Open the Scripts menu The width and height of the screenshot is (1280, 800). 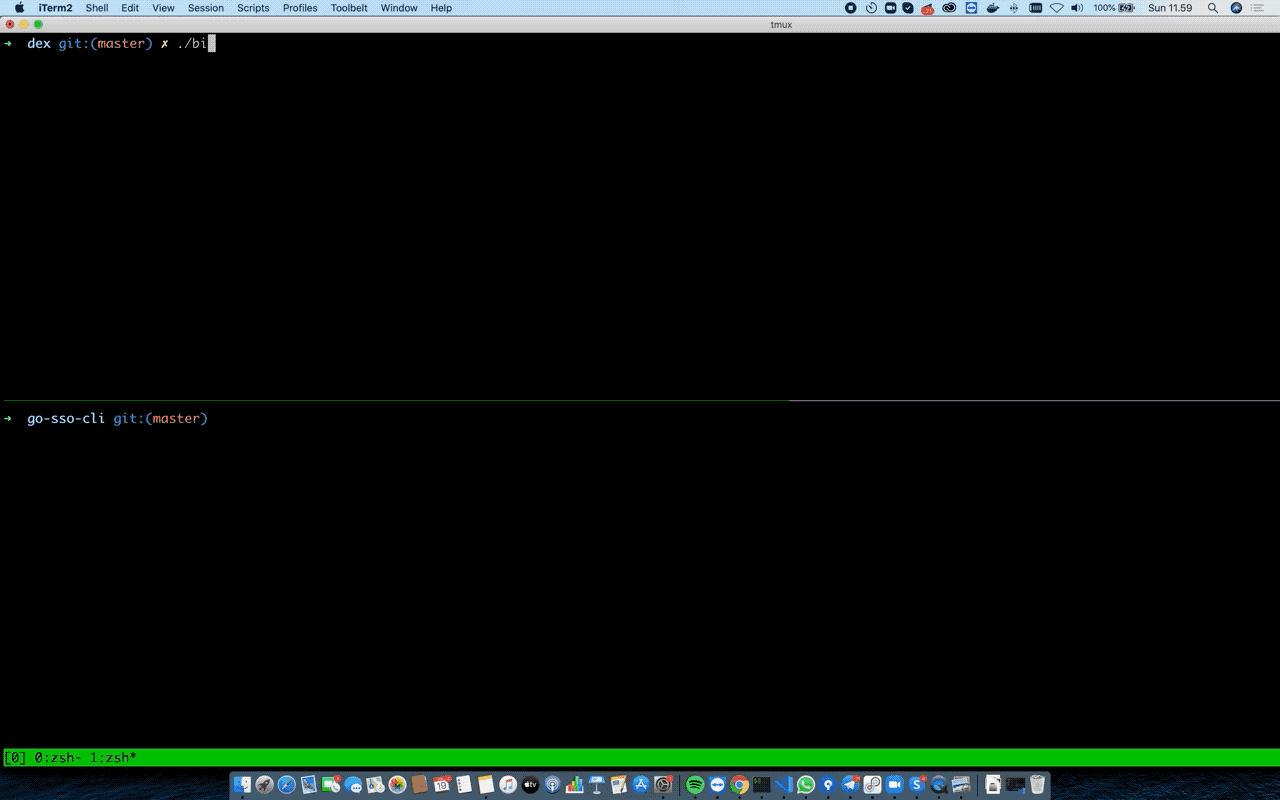(x=253, y=8)
